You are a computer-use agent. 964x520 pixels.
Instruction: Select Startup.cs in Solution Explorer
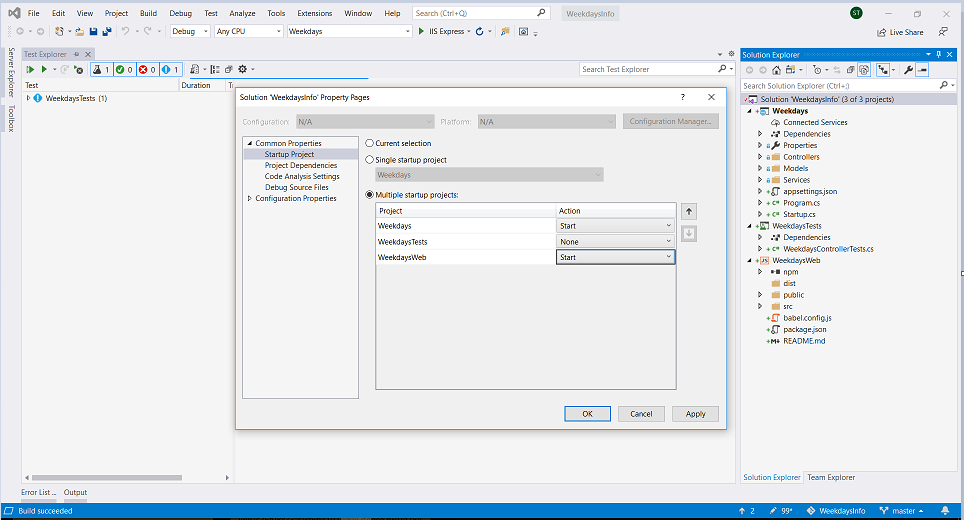(799, 215)
